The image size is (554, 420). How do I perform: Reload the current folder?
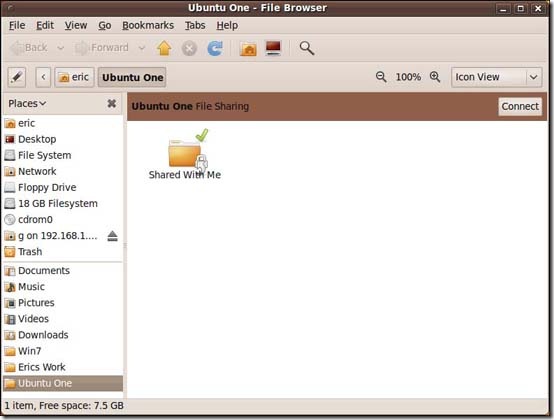(x=215, y=48)
